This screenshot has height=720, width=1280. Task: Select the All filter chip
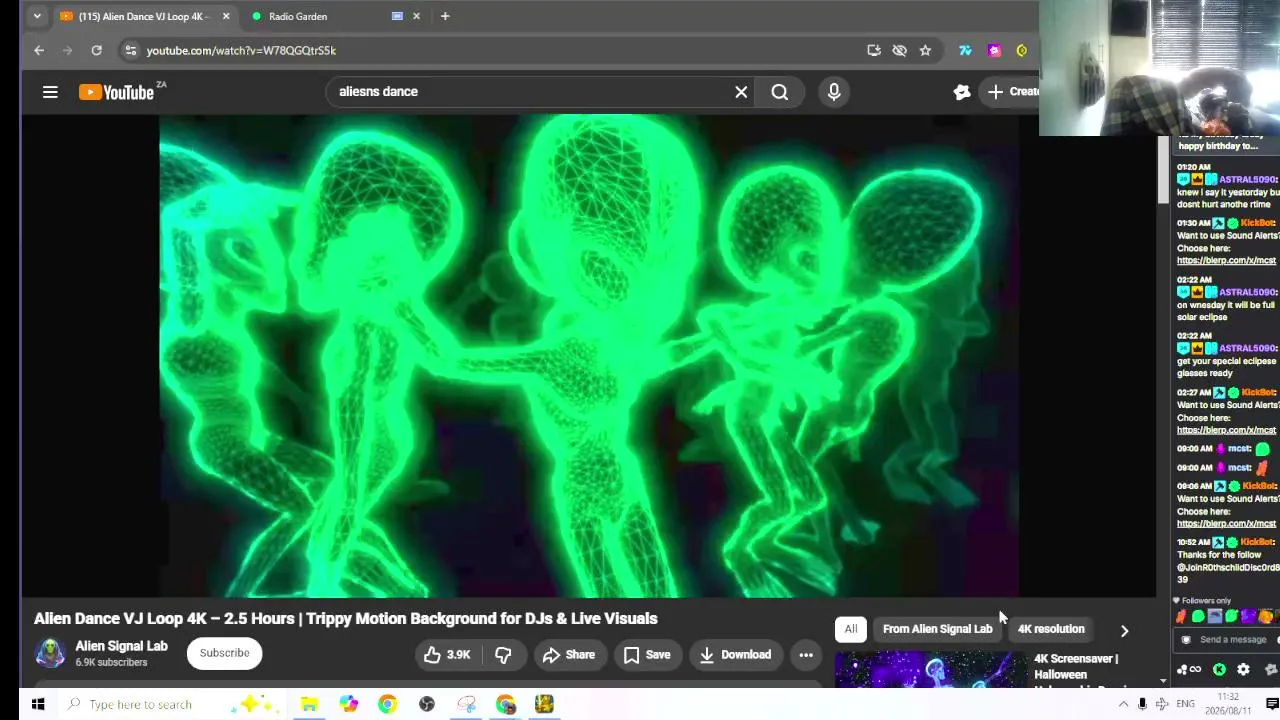851,629
